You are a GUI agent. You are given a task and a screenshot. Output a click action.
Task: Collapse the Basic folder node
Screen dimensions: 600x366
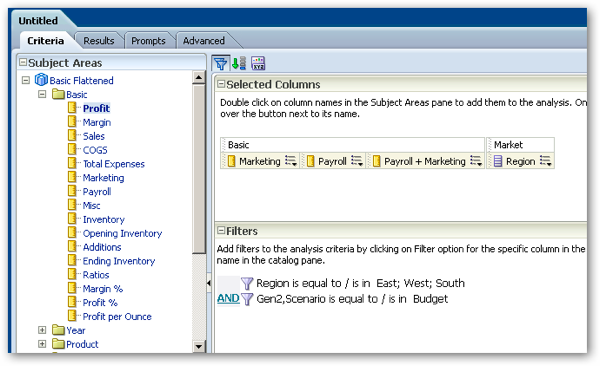pyautogui.click(x=42, y=94)
